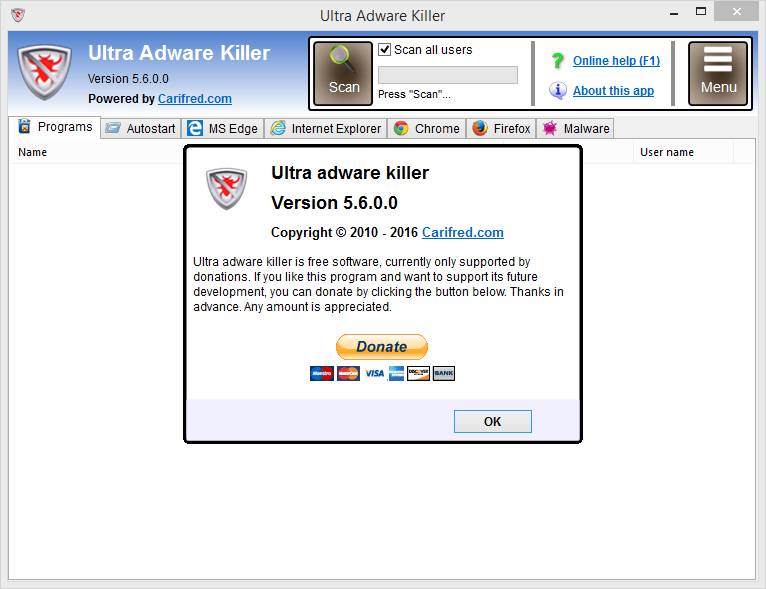Screen dimensions: 766x589
Task: Show the Malware tab
Action: (575, 128)
